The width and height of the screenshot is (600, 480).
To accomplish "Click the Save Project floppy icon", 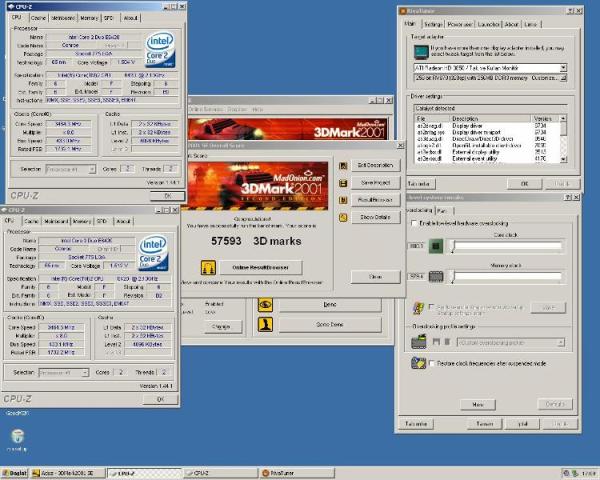I will click(343, 183).
